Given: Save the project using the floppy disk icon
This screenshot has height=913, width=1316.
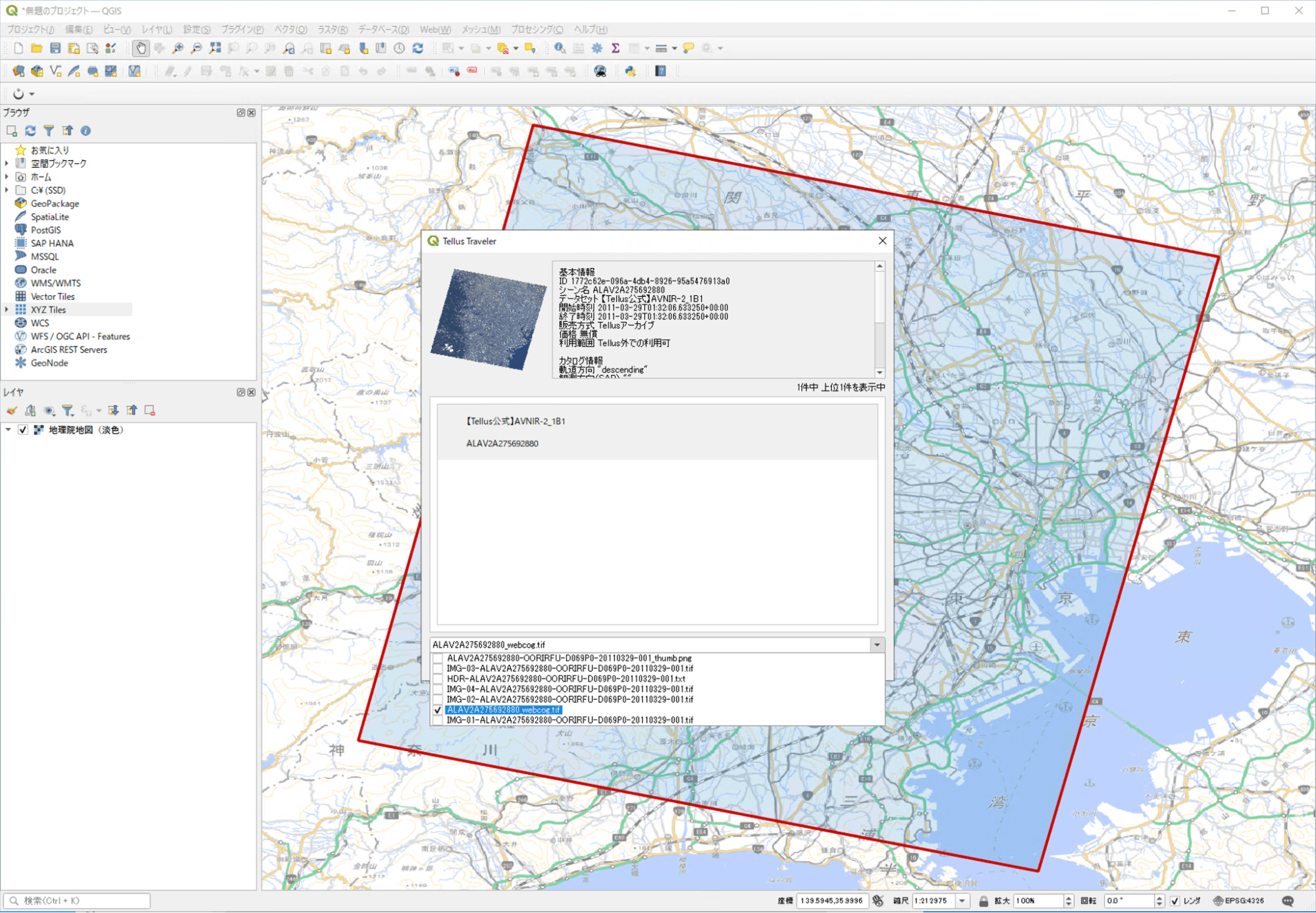Looking at the screenshot, I should click(x=55, y=48).
